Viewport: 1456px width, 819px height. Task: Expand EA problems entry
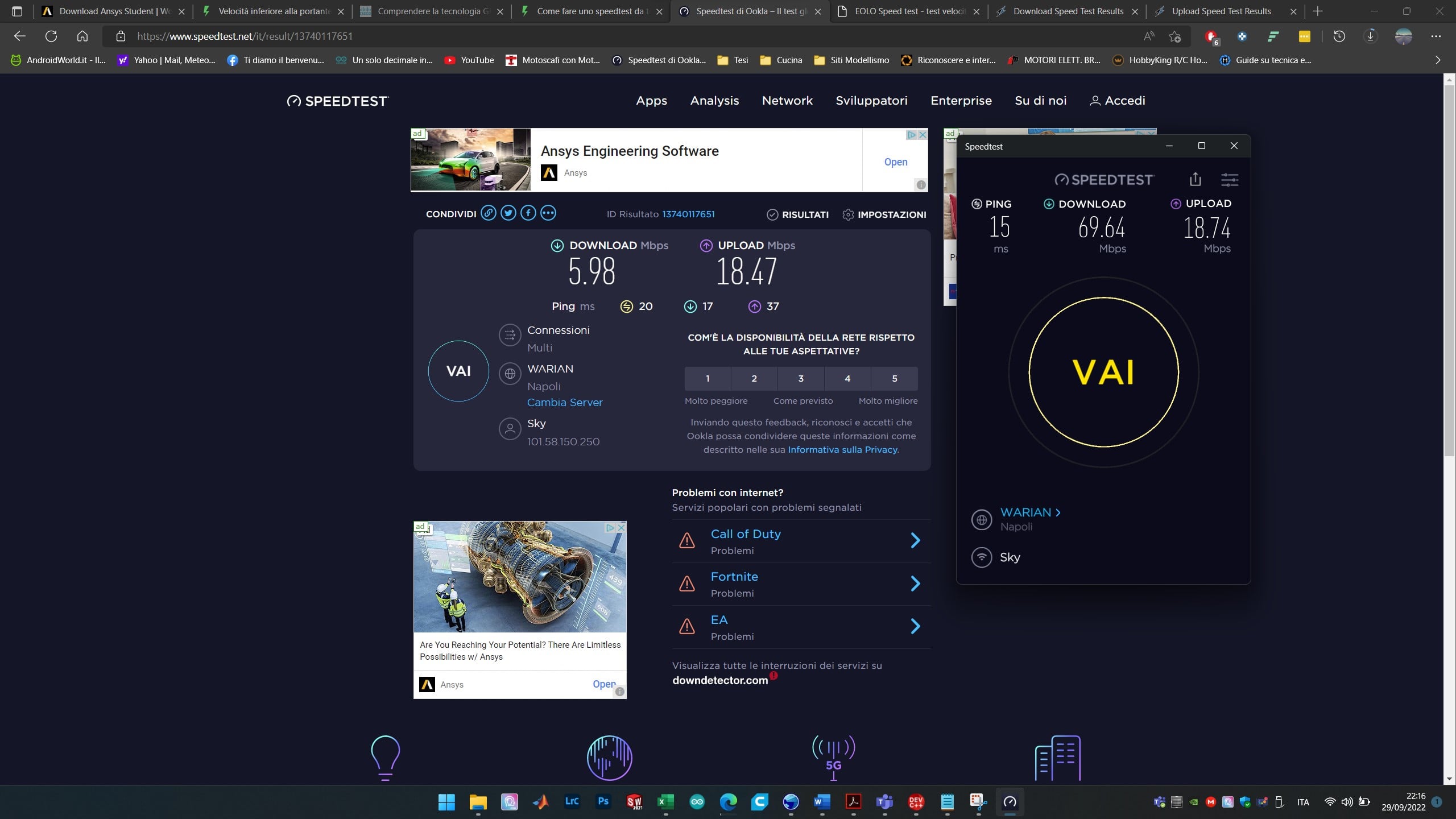(x=801, y=627)
